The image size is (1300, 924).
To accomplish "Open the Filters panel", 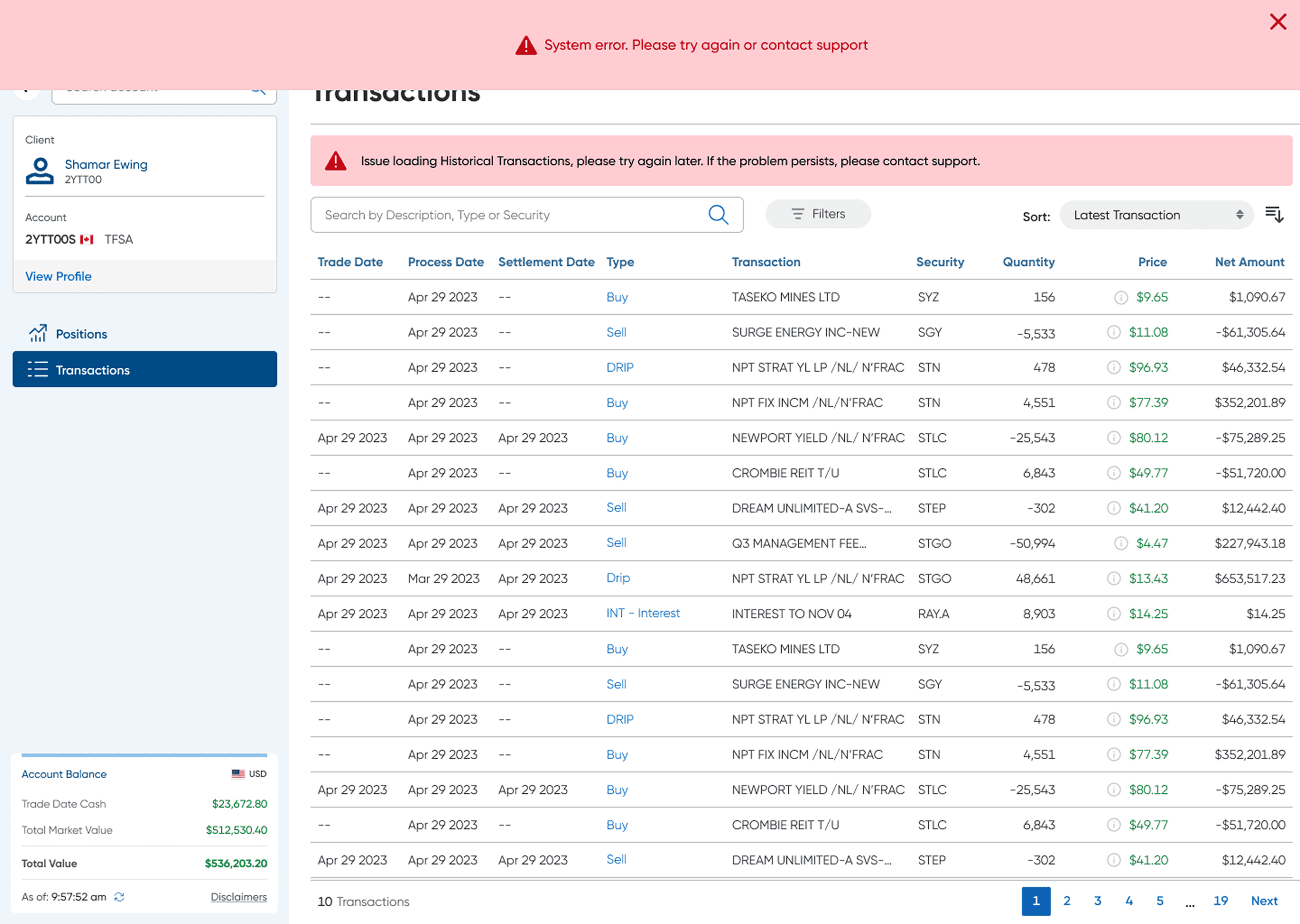I will tap(817, 214).
